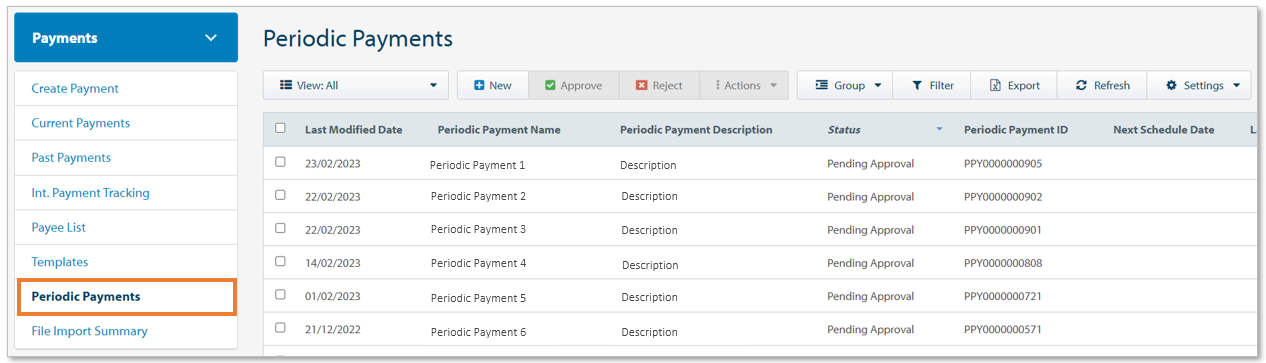Expand the Actions dropdown menu
This screenshot has width=1266, height=363.
[x=745, y=85]
